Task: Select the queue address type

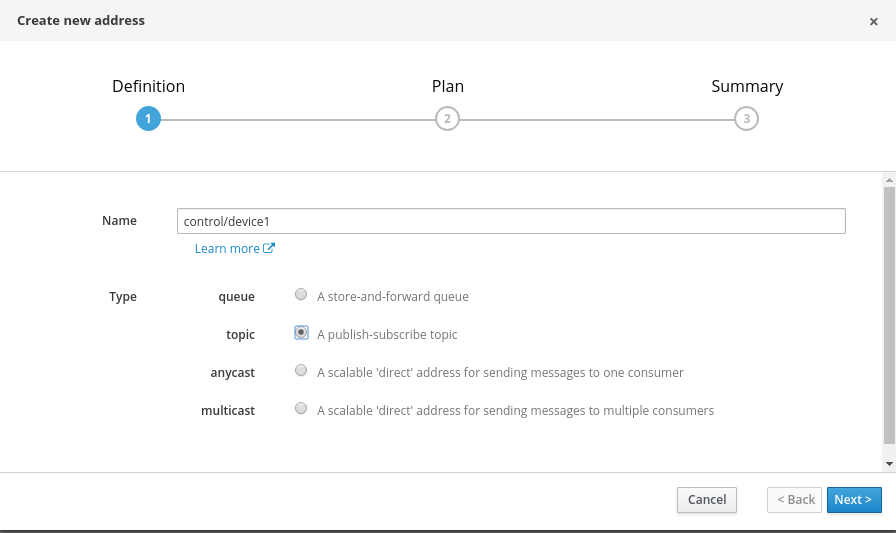Action: (301, 295)
